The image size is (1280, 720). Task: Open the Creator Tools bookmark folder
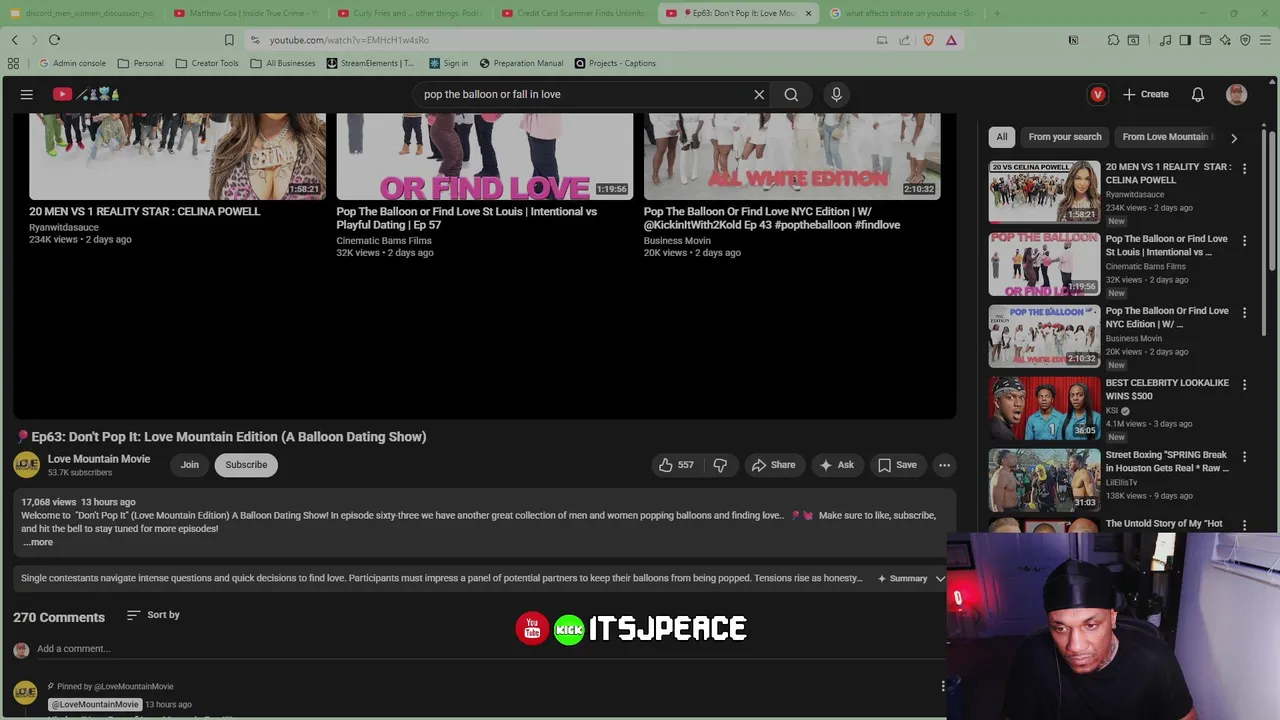tap(207, 63)
